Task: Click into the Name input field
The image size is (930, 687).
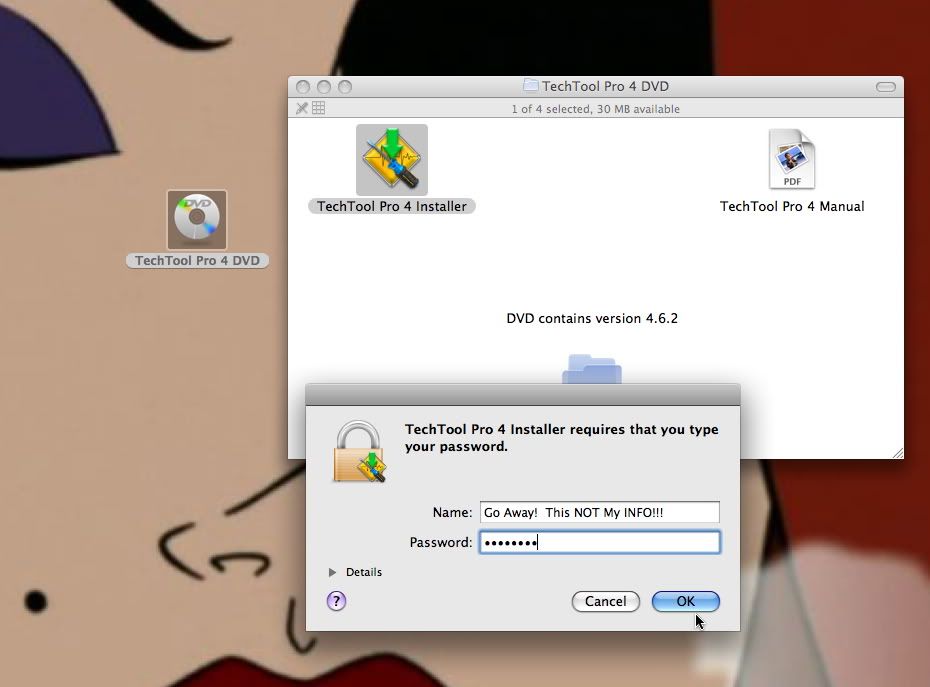Action: 600,512
